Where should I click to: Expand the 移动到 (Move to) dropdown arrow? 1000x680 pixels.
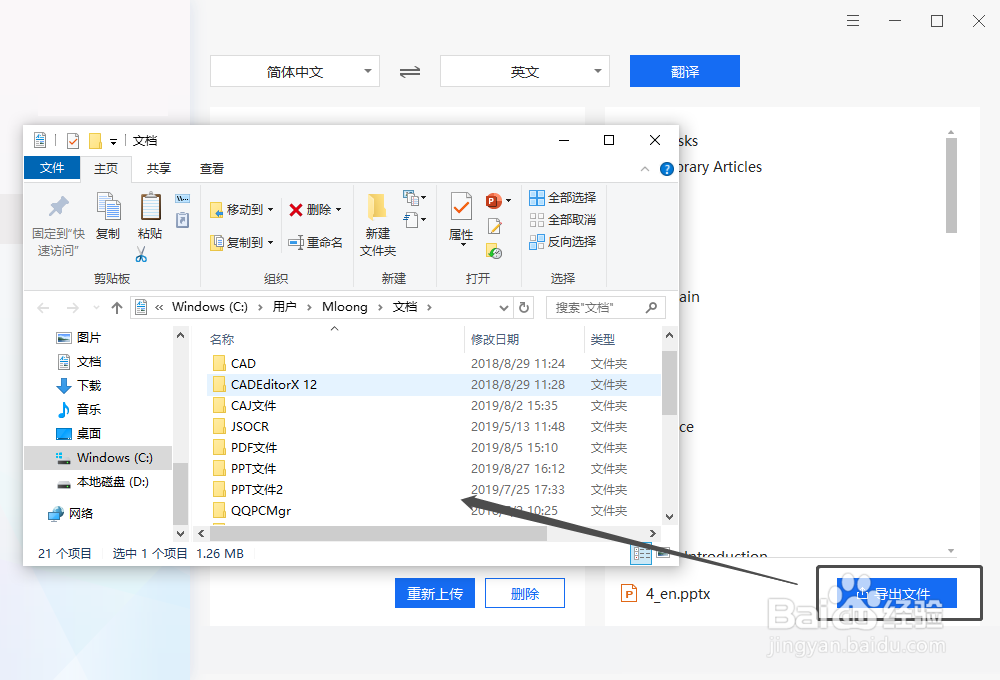(268, 208)
